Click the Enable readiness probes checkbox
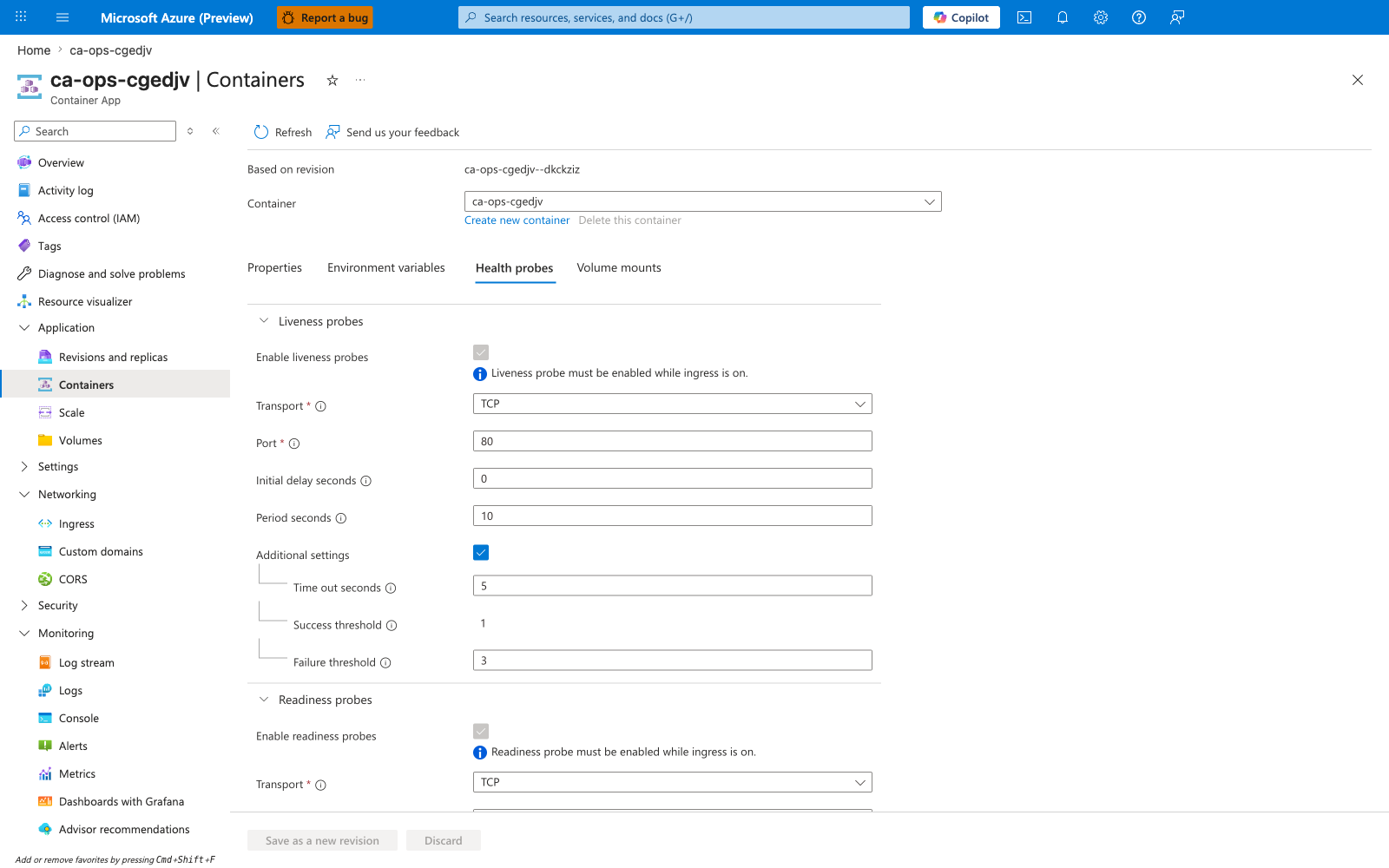 click(481, 731)
